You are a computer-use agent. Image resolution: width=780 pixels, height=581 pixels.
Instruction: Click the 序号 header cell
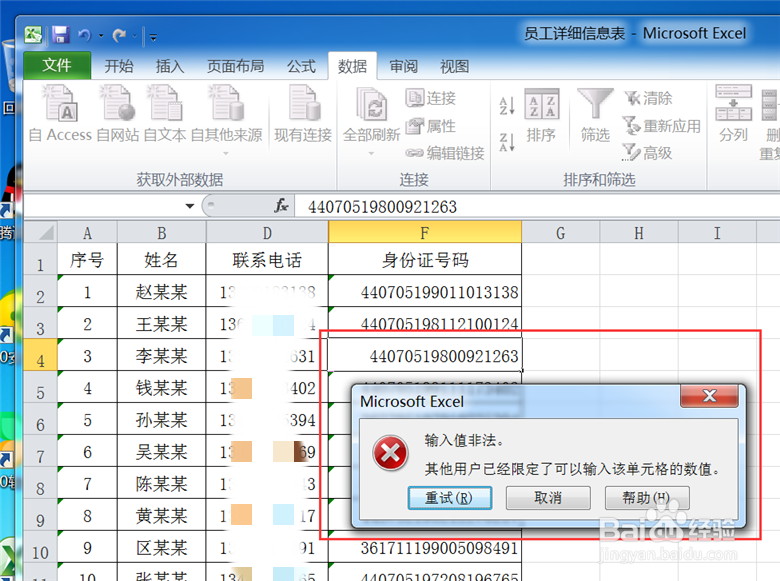[87, 259]
